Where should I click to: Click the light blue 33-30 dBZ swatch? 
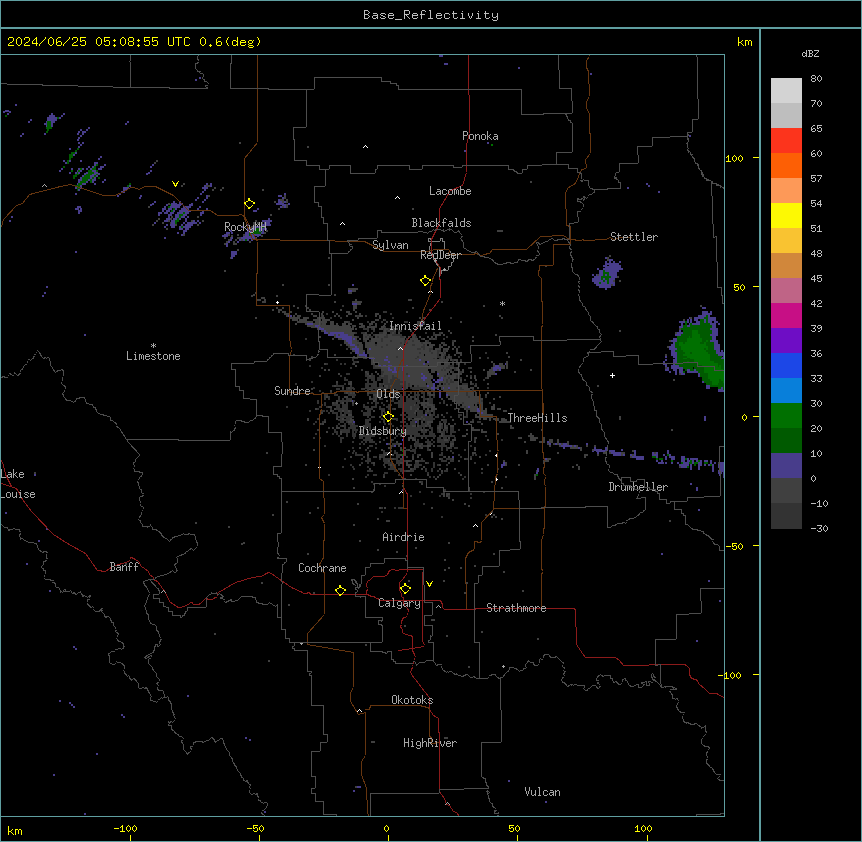coord(786,391)
